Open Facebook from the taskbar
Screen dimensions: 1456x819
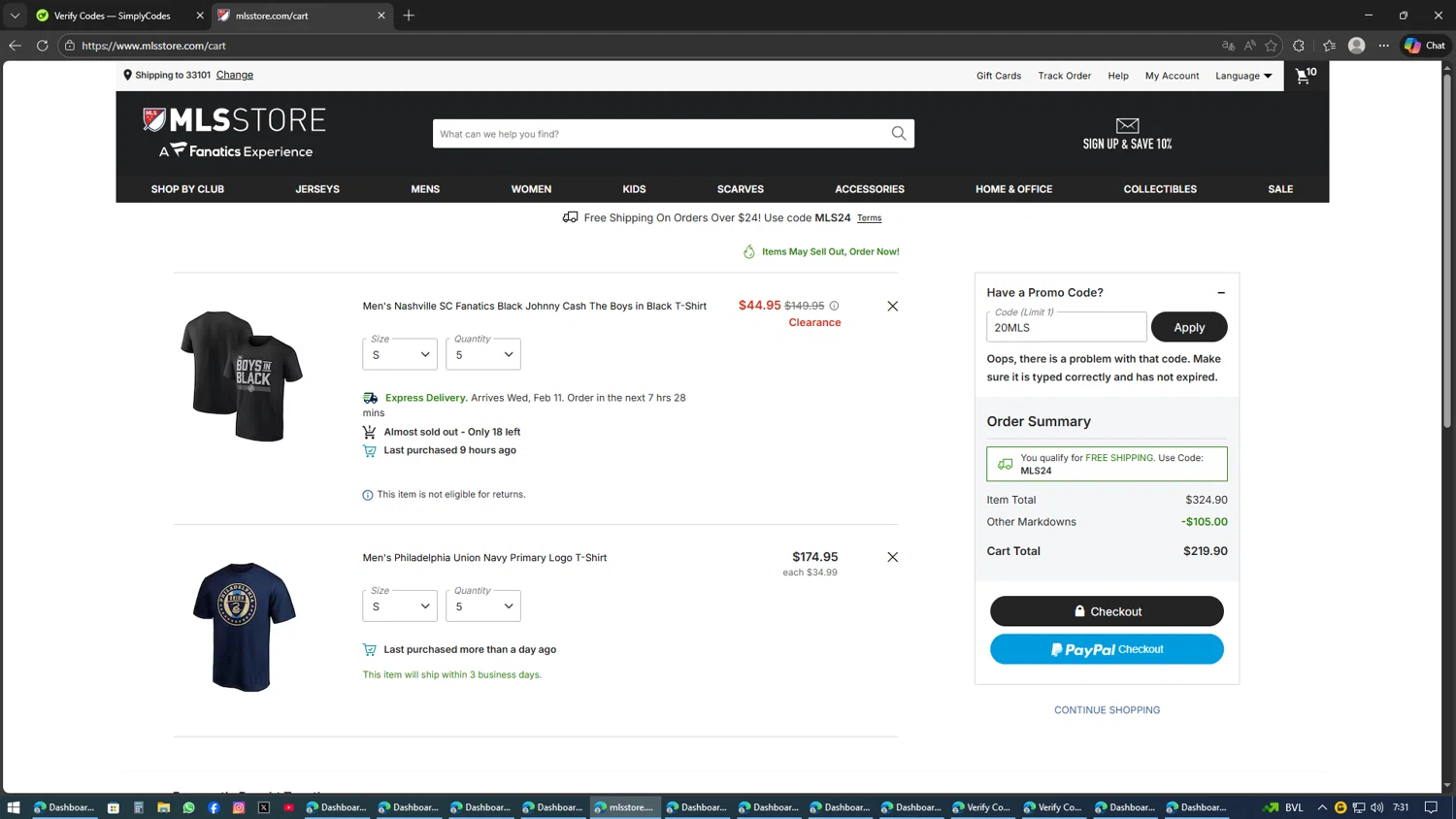pyautogui.click(x=214, y=807)
